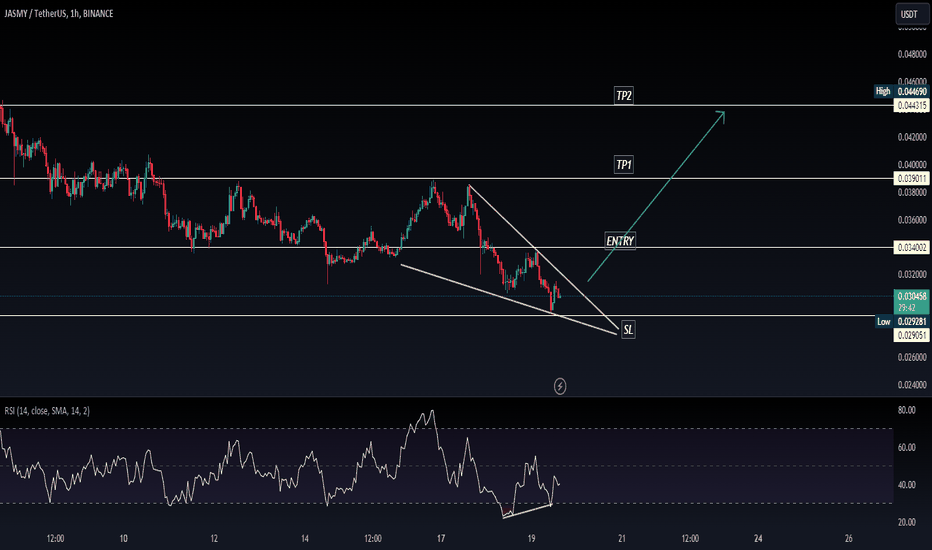
Task: Click date 14 on time axis
Action: click(x=304, y=539)
